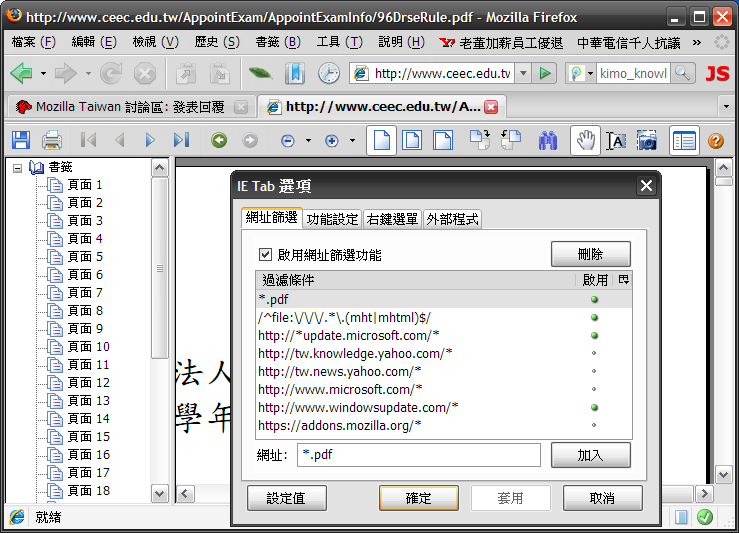Click the print icon in PDF toolbar
The height and width of the screenshot is (533, 739).
pyautogui.click(x=52, y=141)
